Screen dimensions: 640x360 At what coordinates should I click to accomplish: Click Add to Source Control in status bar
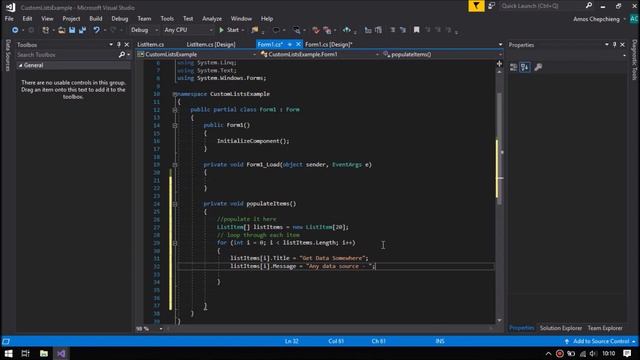tap(600, 341)
